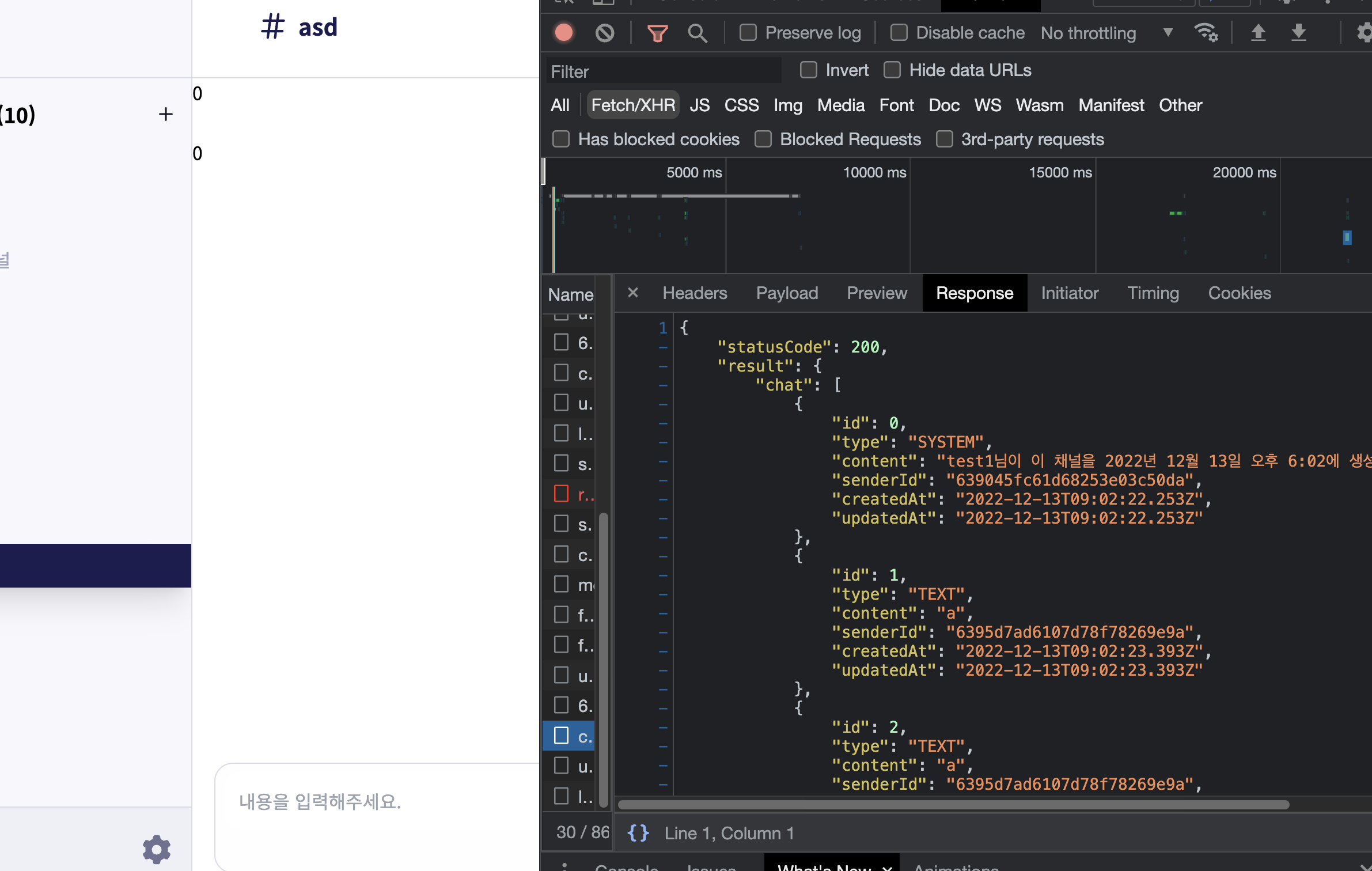Add a new channel with the plus icon

[165, 113]
